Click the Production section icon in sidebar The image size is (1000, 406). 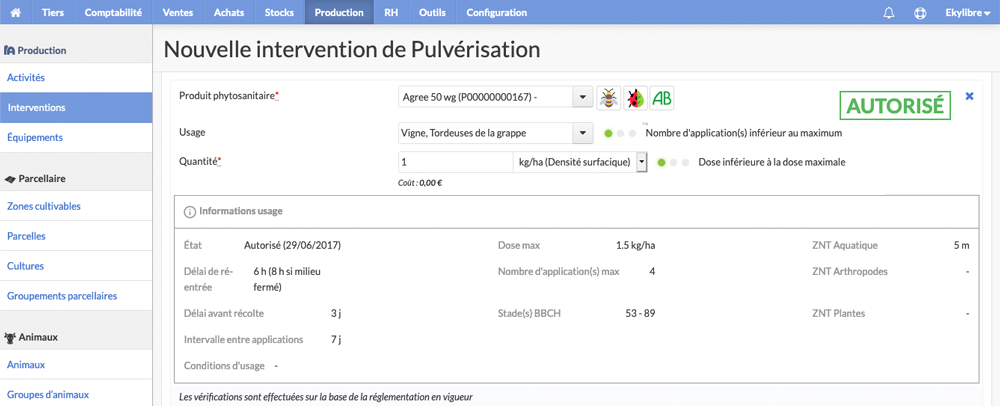pos(9,50)
